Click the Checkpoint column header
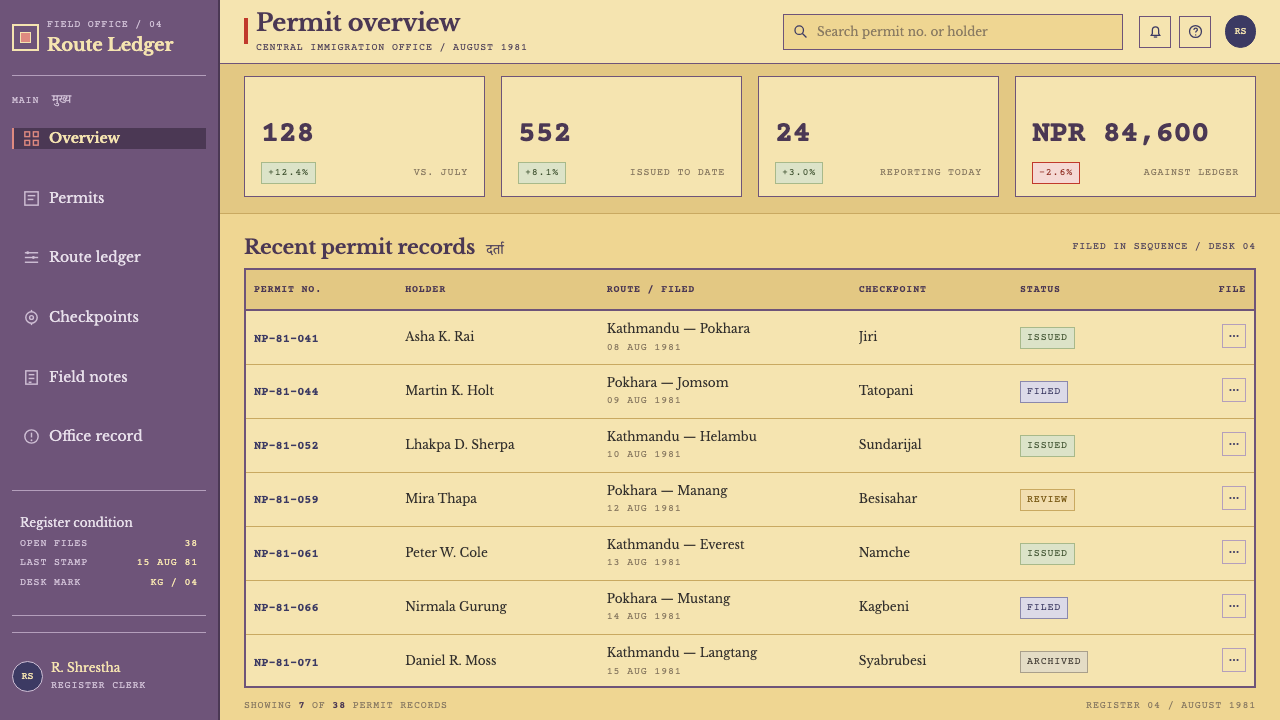Image resolution: width=1280 pixels, height=720 pixels. coord(892,289)
